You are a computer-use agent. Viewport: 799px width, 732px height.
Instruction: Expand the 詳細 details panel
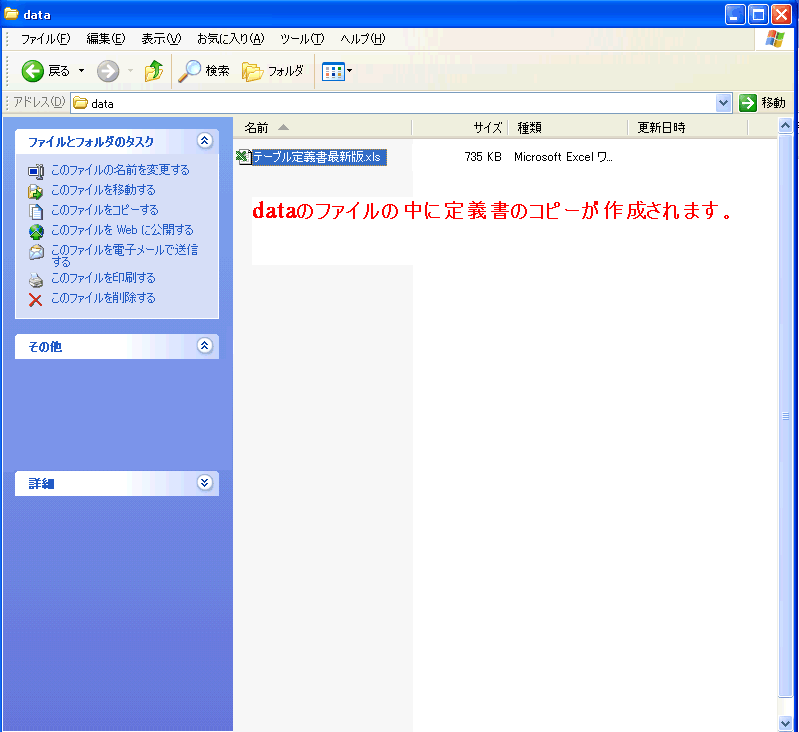coord(205,483)
